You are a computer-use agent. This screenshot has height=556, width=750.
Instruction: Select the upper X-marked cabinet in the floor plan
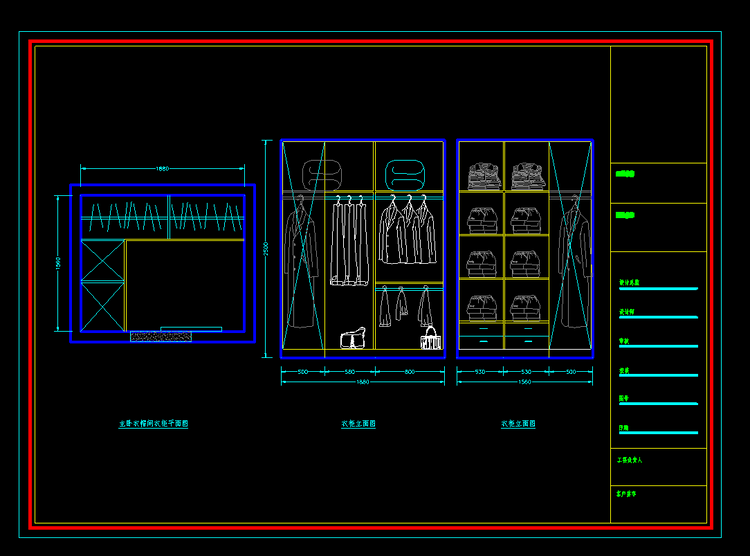[102, 260]
